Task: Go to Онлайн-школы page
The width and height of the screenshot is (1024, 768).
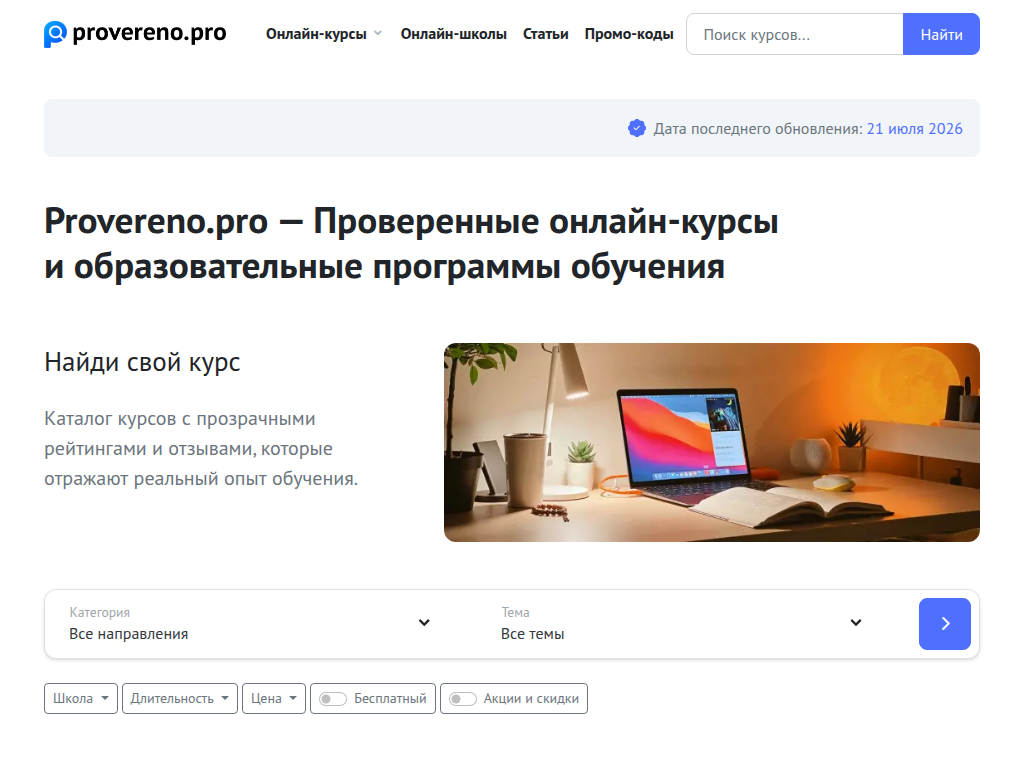Action: 454,34
